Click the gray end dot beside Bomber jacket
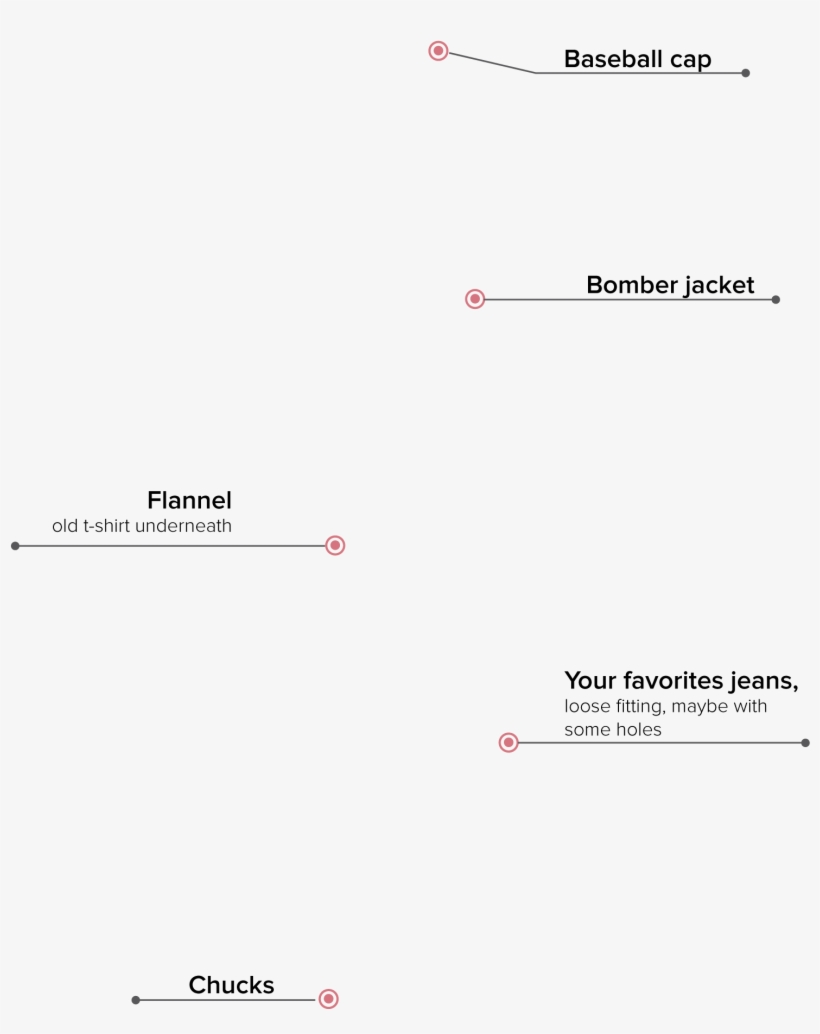Image resolution: width=820 pixels, height=1034 pixels. point(775,299)
